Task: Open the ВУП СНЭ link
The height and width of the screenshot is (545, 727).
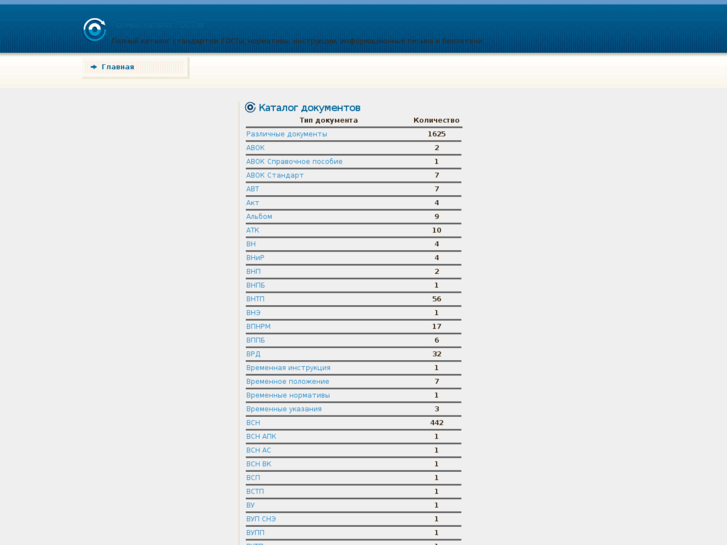Action: pyautogui.click(x=261, y=519)
